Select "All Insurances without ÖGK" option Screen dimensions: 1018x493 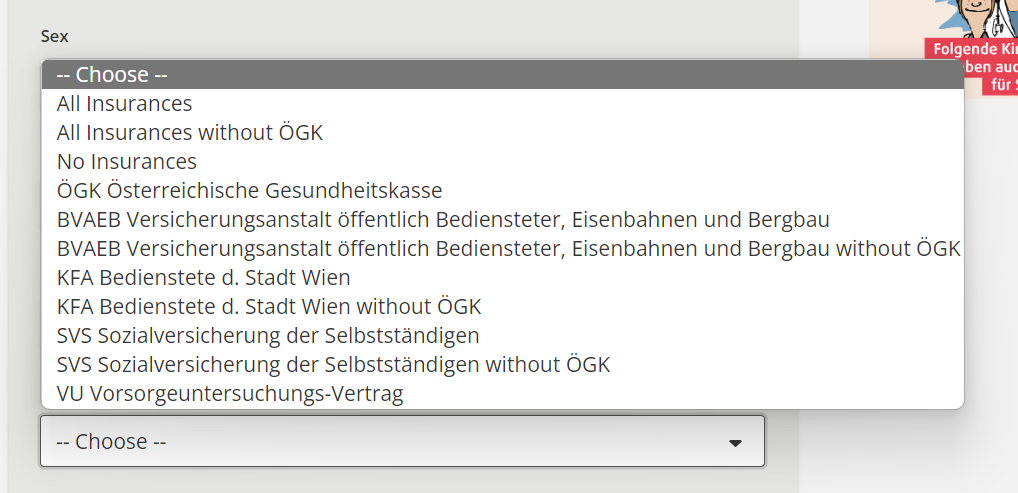[503, 133]
